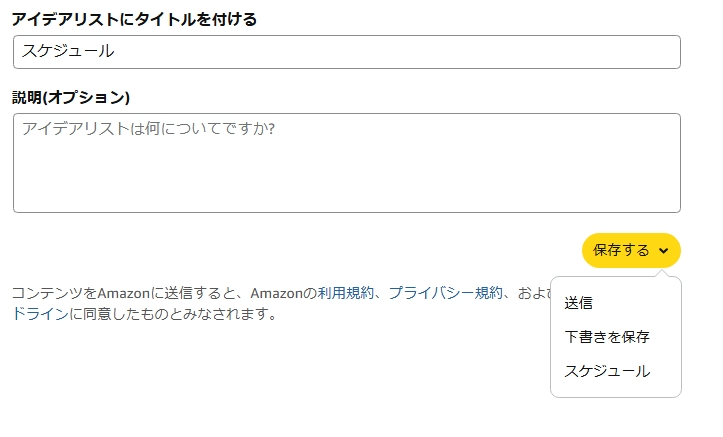The width and height of the screenshot is (723, 437).
Task: Click the chevron arrow on 保存する button
Action: coord(664,251)
